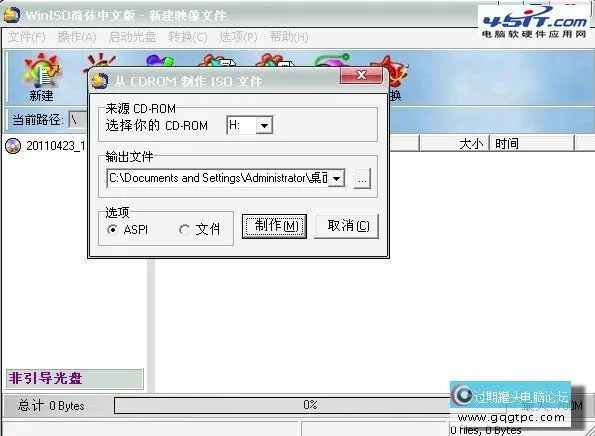Image resolution: width=595 pixels, height=436 pixels.
Task: Click the disc icon beside 20110423_1
Action: [13, 145]
